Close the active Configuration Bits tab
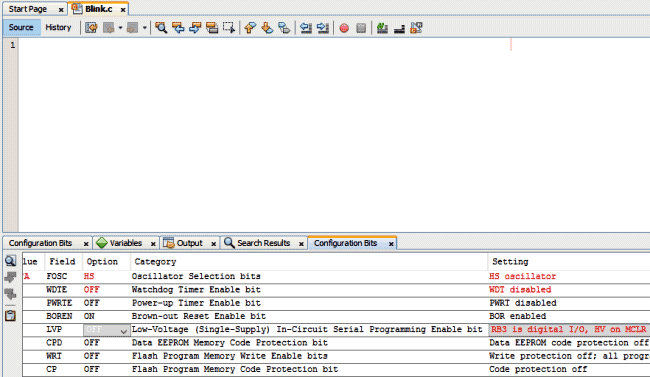The width and height of the screenshot is (650, 377). (x=391, y=244)
